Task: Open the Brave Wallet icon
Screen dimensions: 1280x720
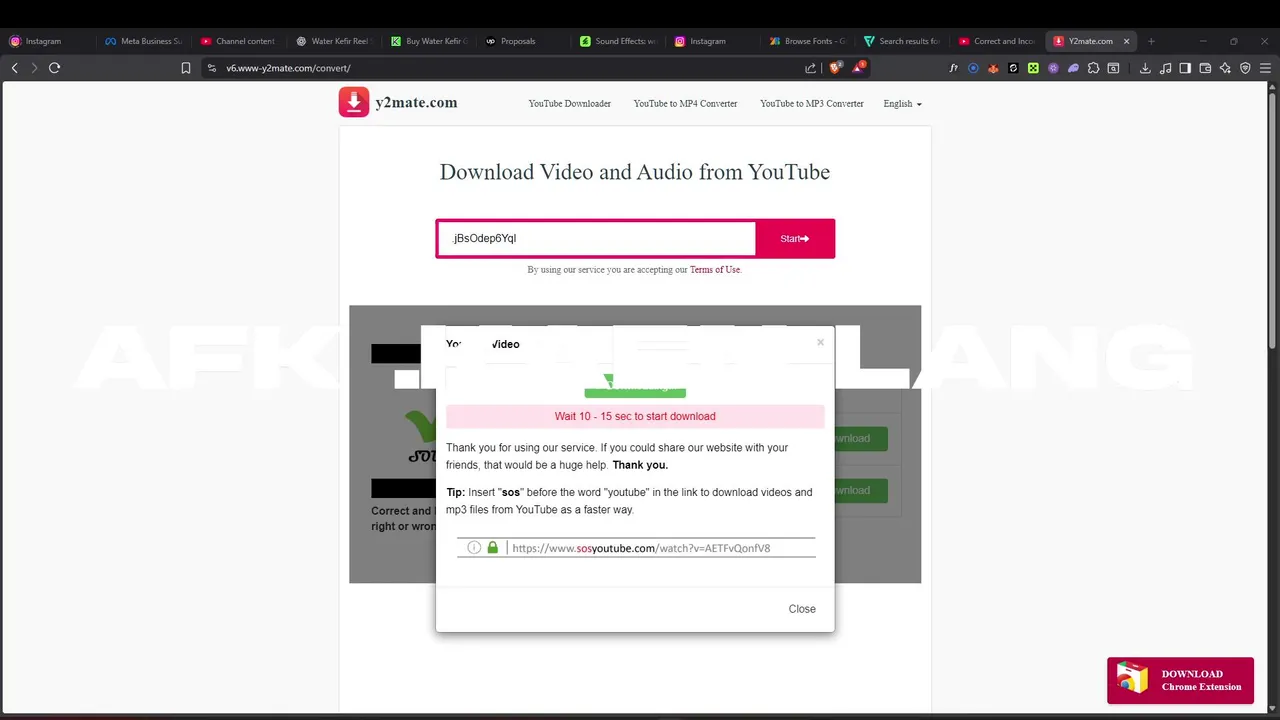Action: pos(1205,68)
